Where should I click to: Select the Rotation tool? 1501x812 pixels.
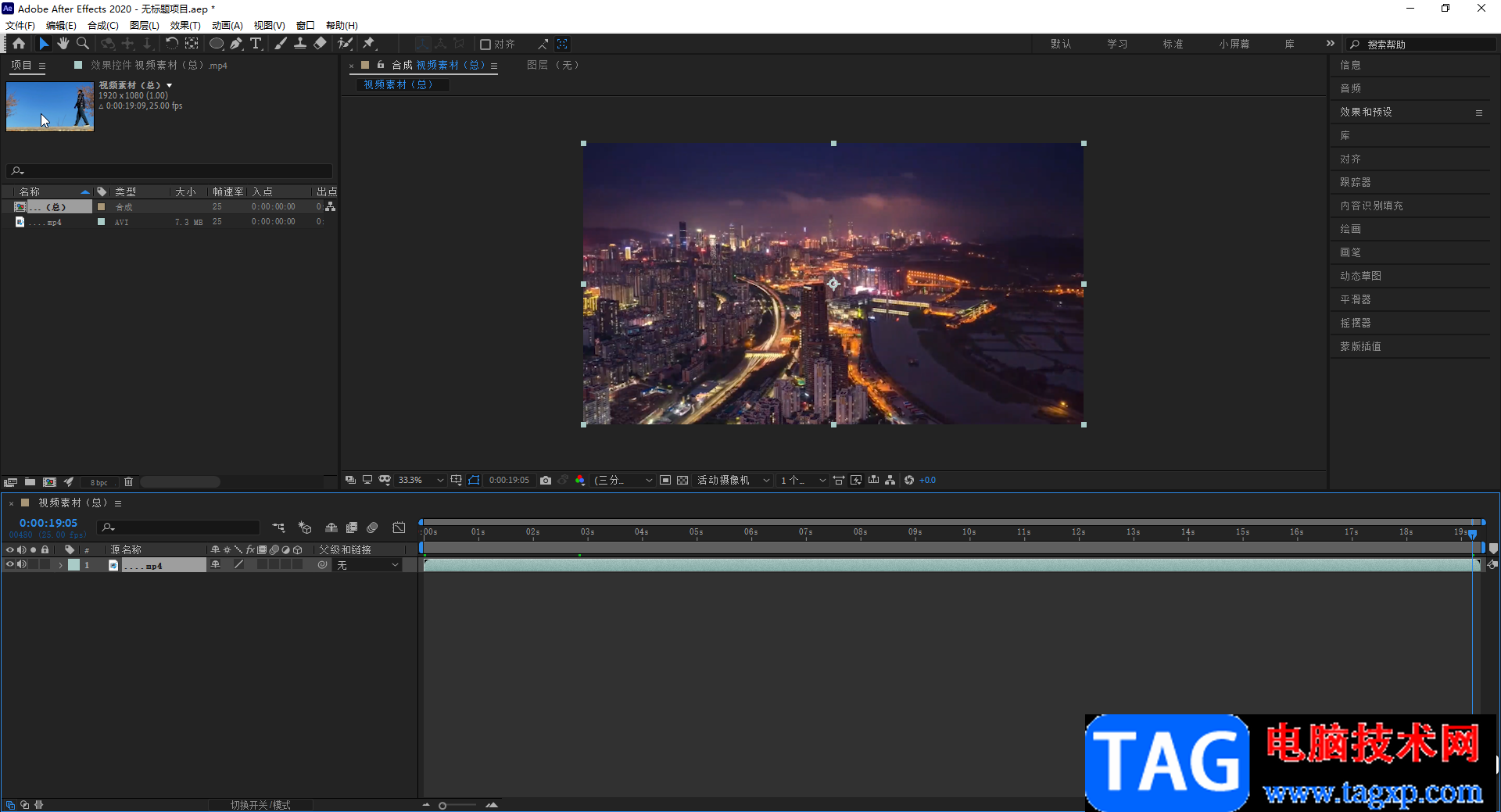171,44
